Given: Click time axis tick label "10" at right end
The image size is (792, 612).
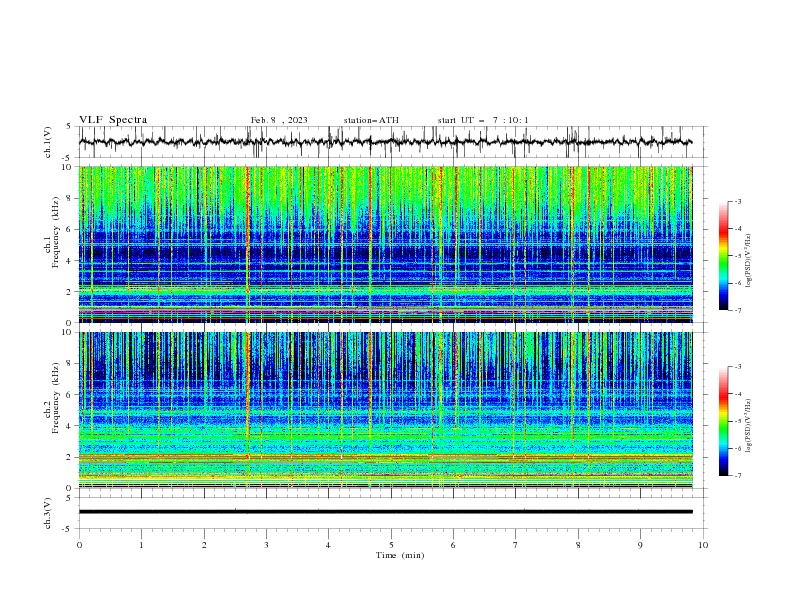Looking at the screenshot, I should pyautogui.click(x=703, y=545).
